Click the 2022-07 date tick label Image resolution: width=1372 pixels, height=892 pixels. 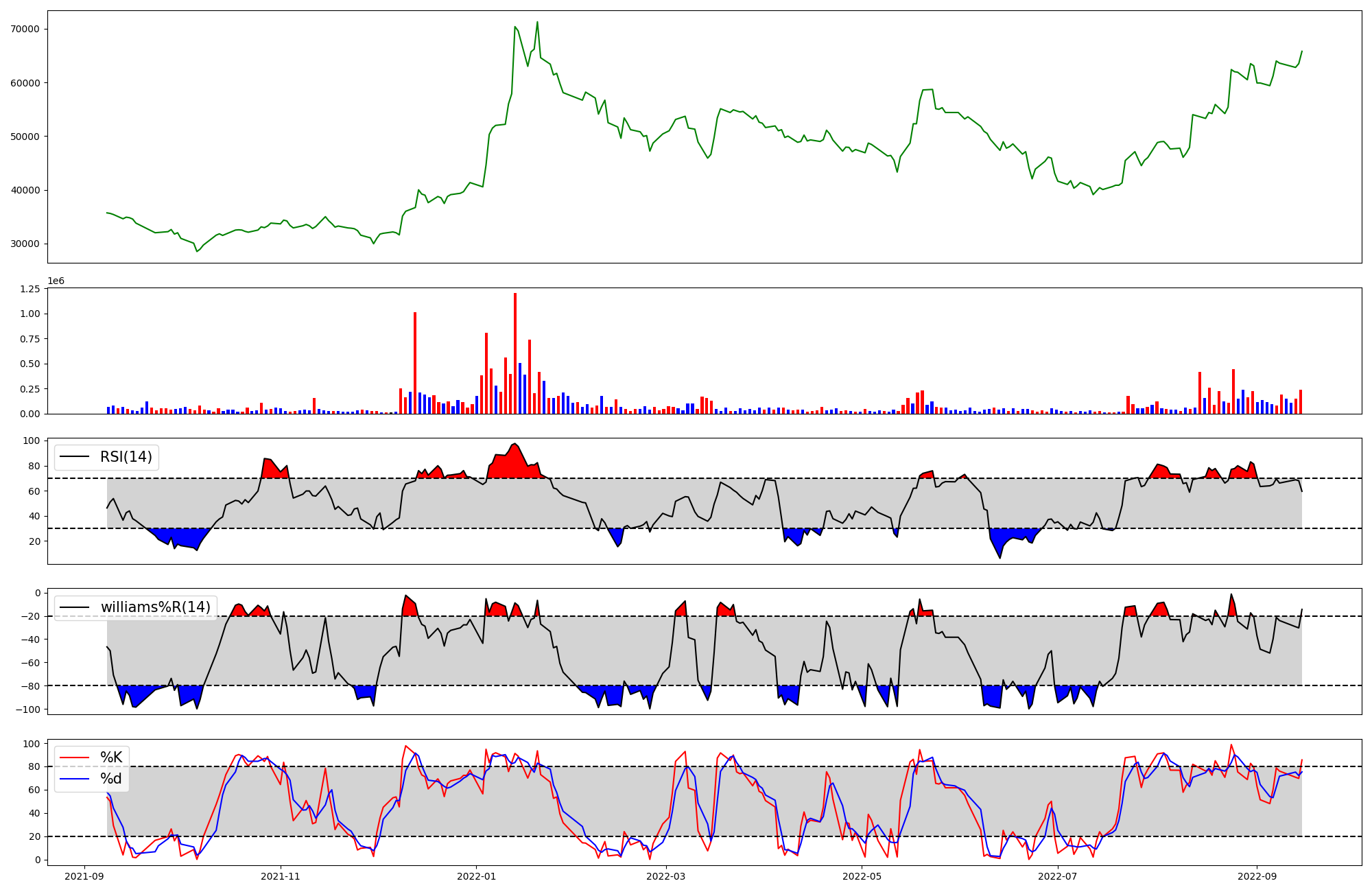[x=1058, y=876]
